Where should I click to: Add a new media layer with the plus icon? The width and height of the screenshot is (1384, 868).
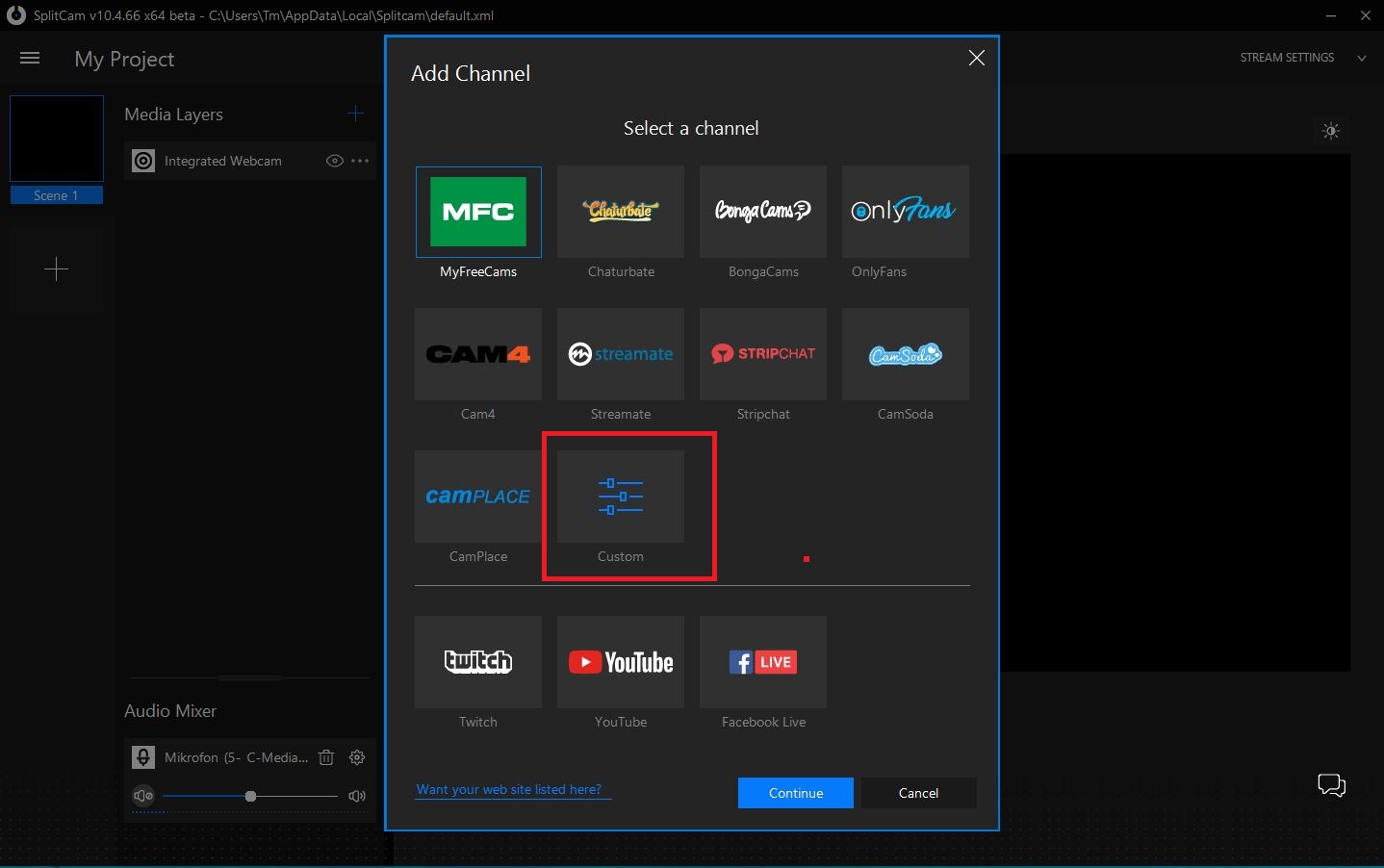pos(355,114)
